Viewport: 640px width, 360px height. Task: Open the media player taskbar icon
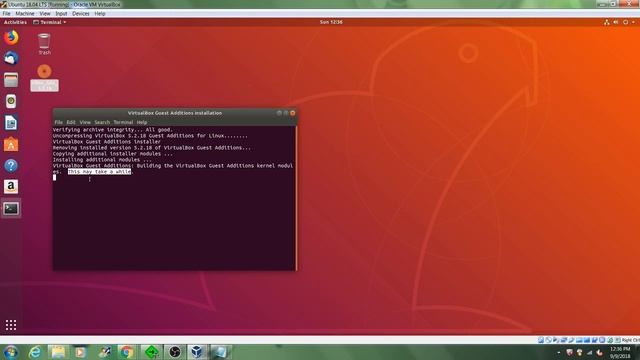click(x=80, y=352)
